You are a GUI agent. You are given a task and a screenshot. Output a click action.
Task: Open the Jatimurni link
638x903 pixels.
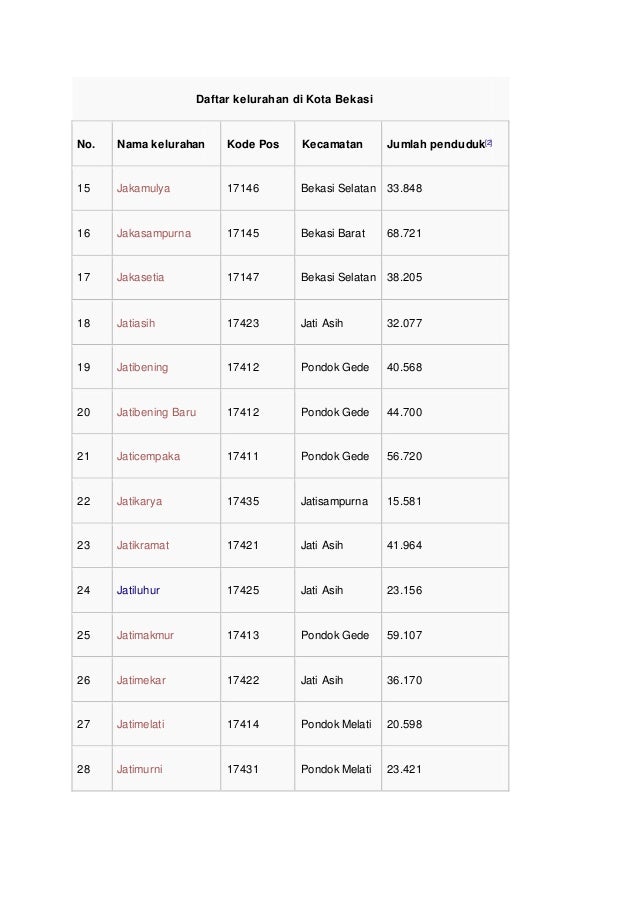coord(140,769)
